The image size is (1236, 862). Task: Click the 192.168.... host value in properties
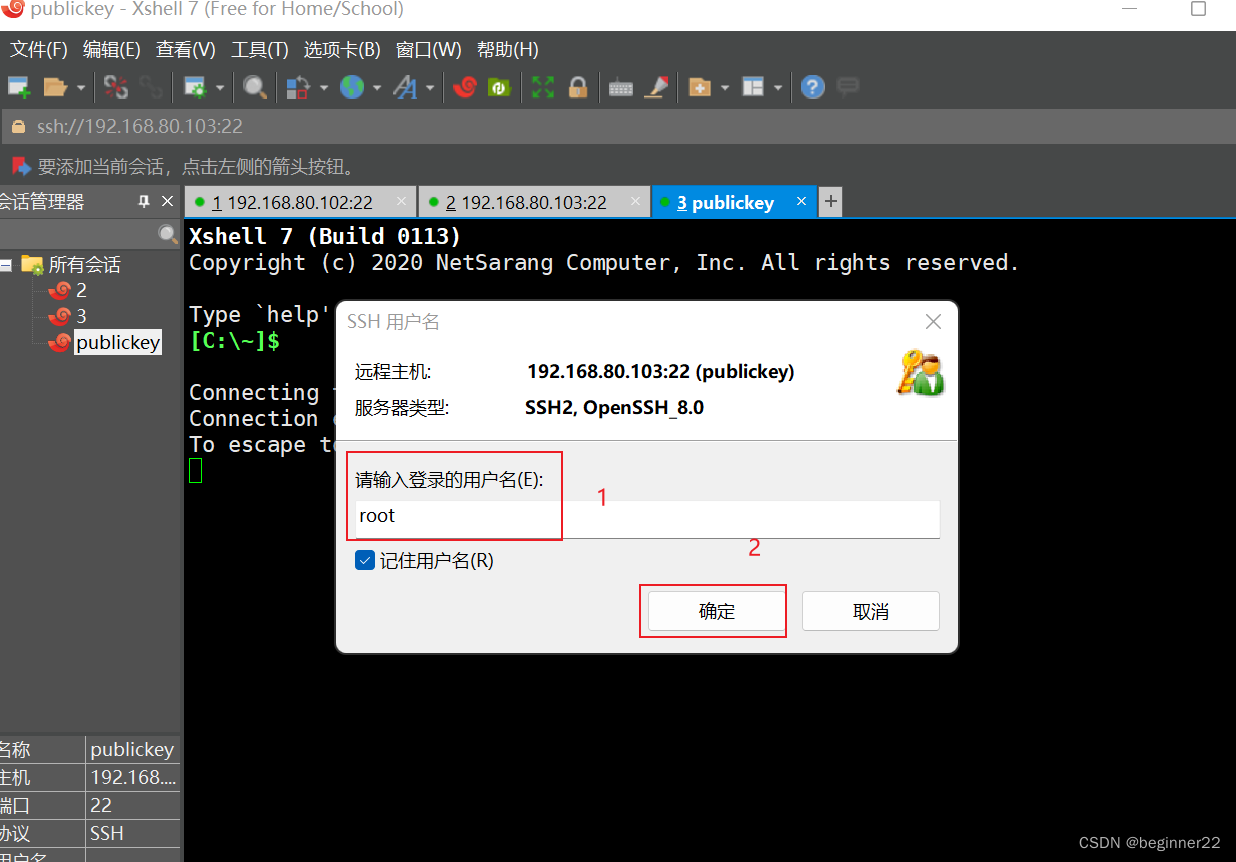[133, 777]
